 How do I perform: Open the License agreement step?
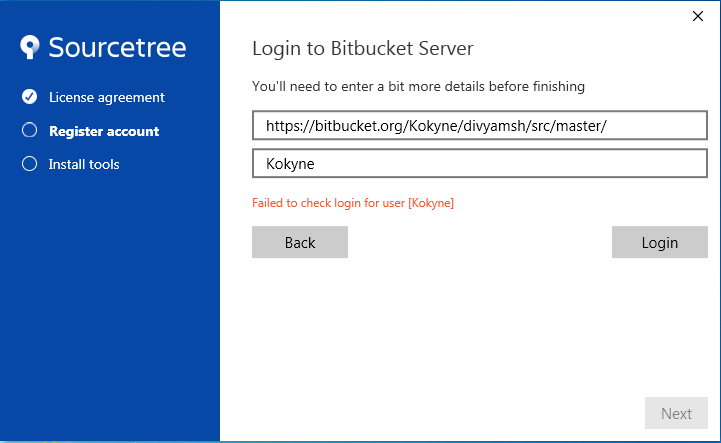(x=107, y=97)
